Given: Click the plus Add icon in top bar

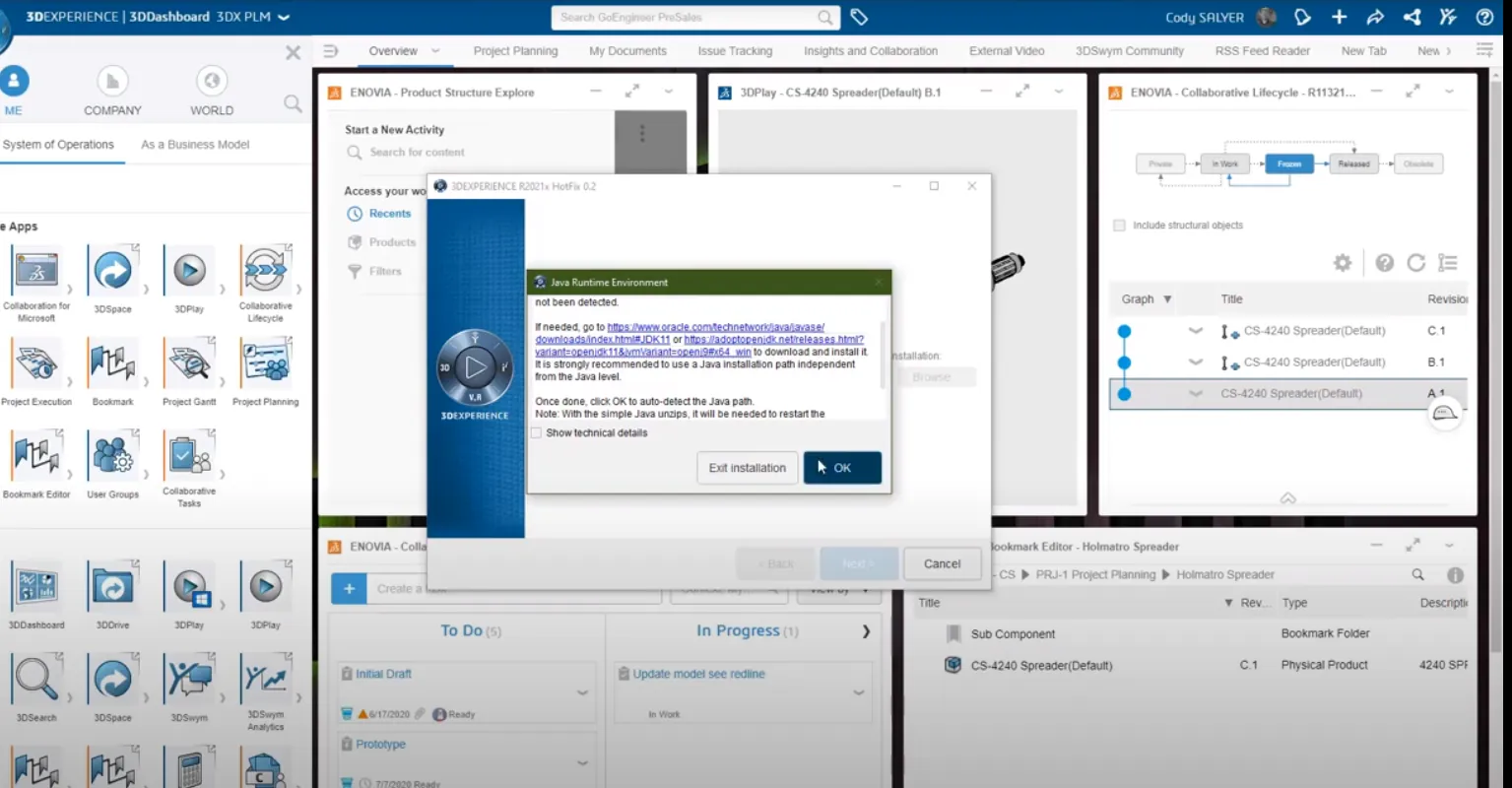Looking at the screenshot, I should (1339, 17).
